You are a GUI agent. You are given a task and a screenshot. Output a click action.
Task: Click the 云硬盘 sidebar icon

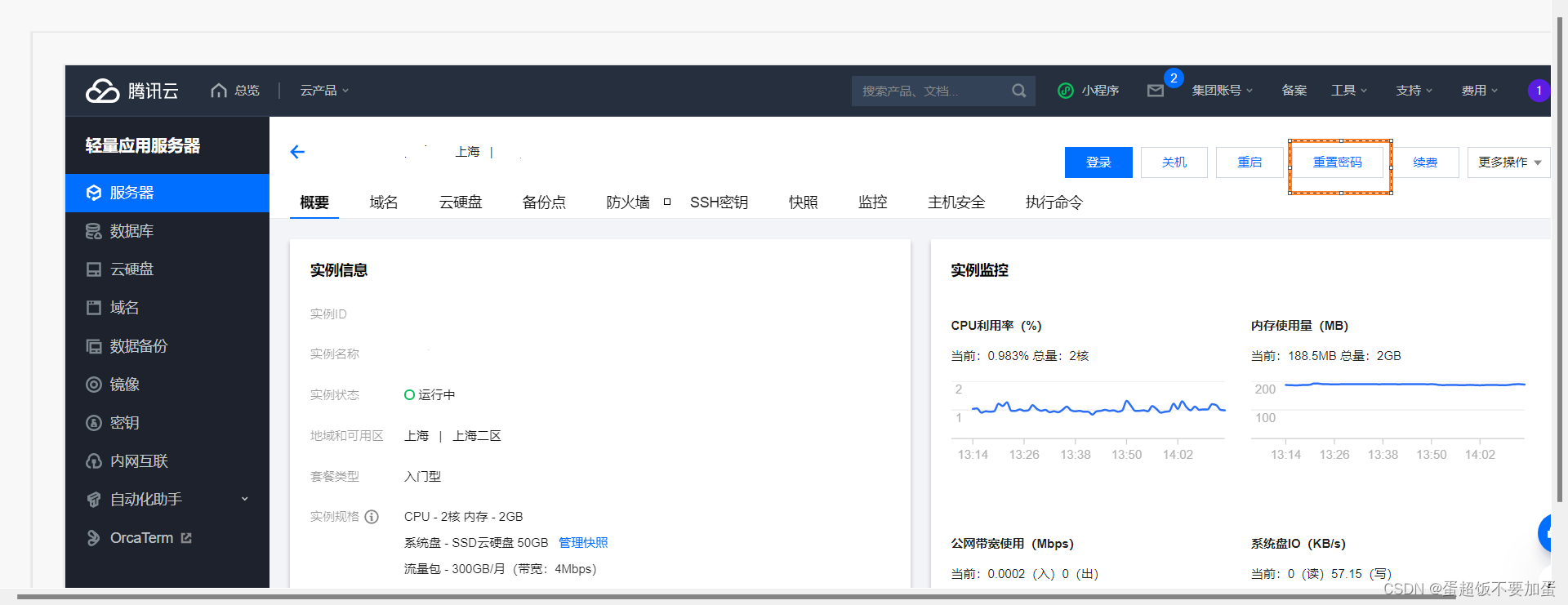[94, 269]
